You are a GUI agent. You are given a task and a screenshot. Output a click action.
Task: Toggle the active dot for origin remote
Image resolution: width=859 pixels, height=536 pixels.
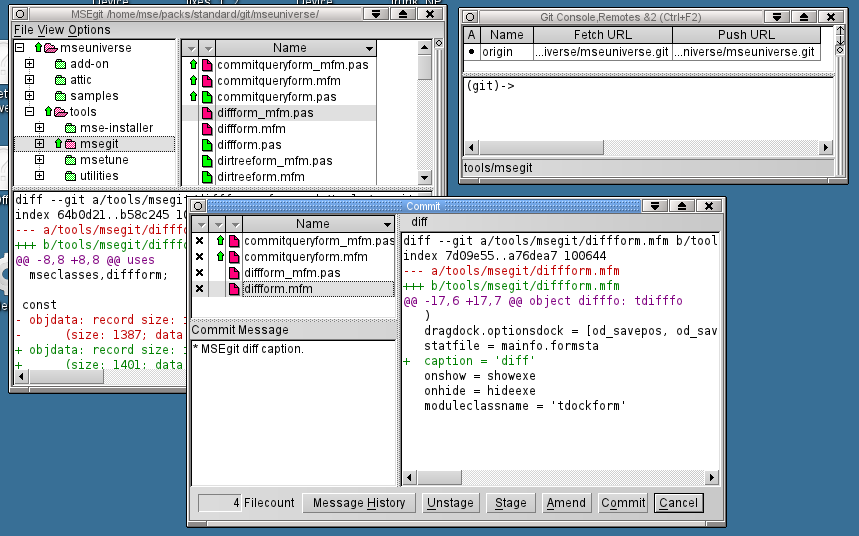click(x=472, y=52)
